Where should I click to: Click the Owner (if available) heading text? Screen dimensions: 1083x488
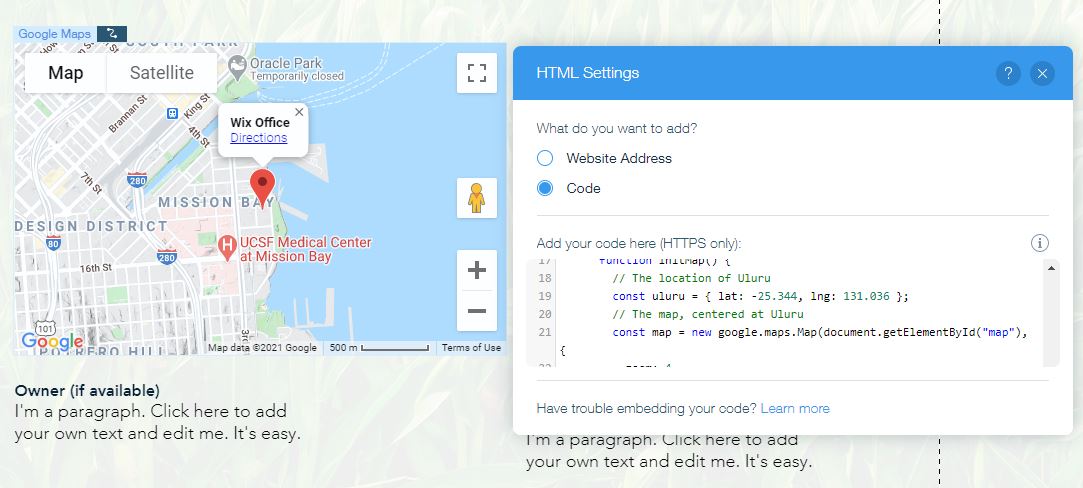[x=87, y=391]
